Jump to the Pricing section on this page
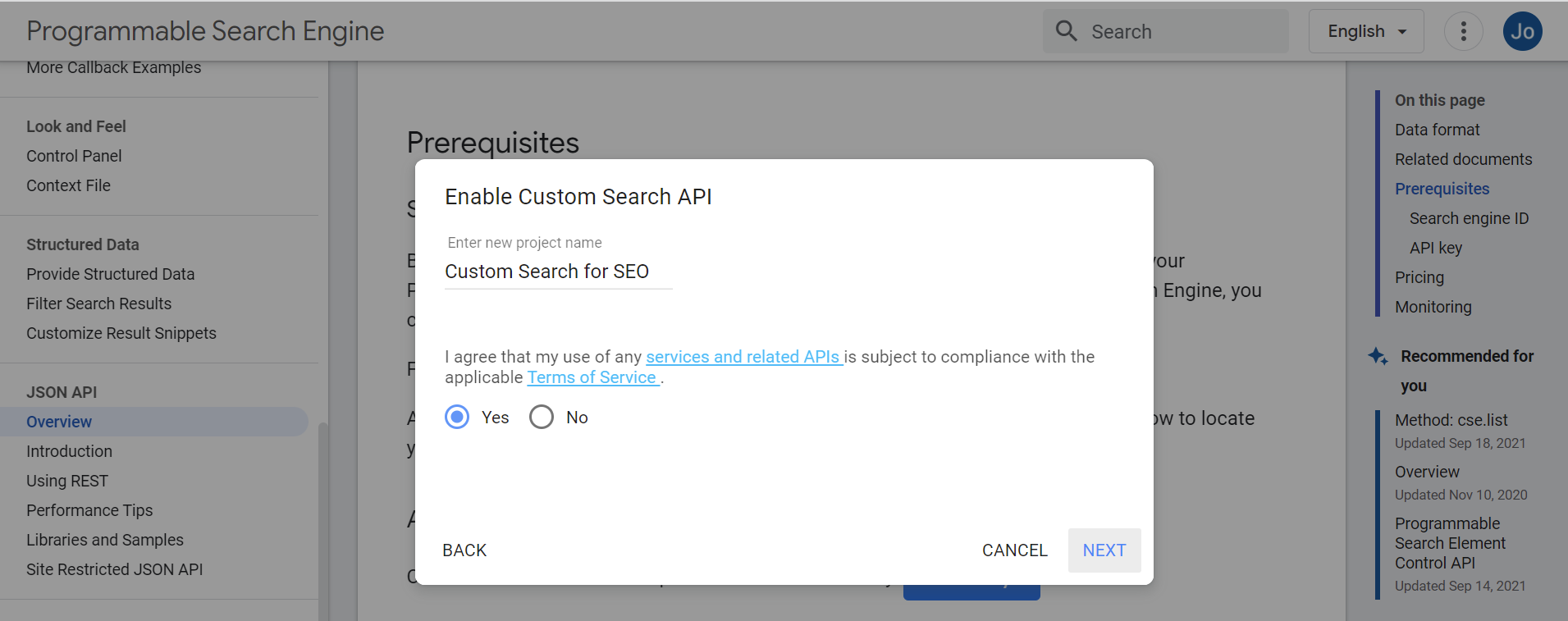The image size is (1568, 621). (1419, 276)
